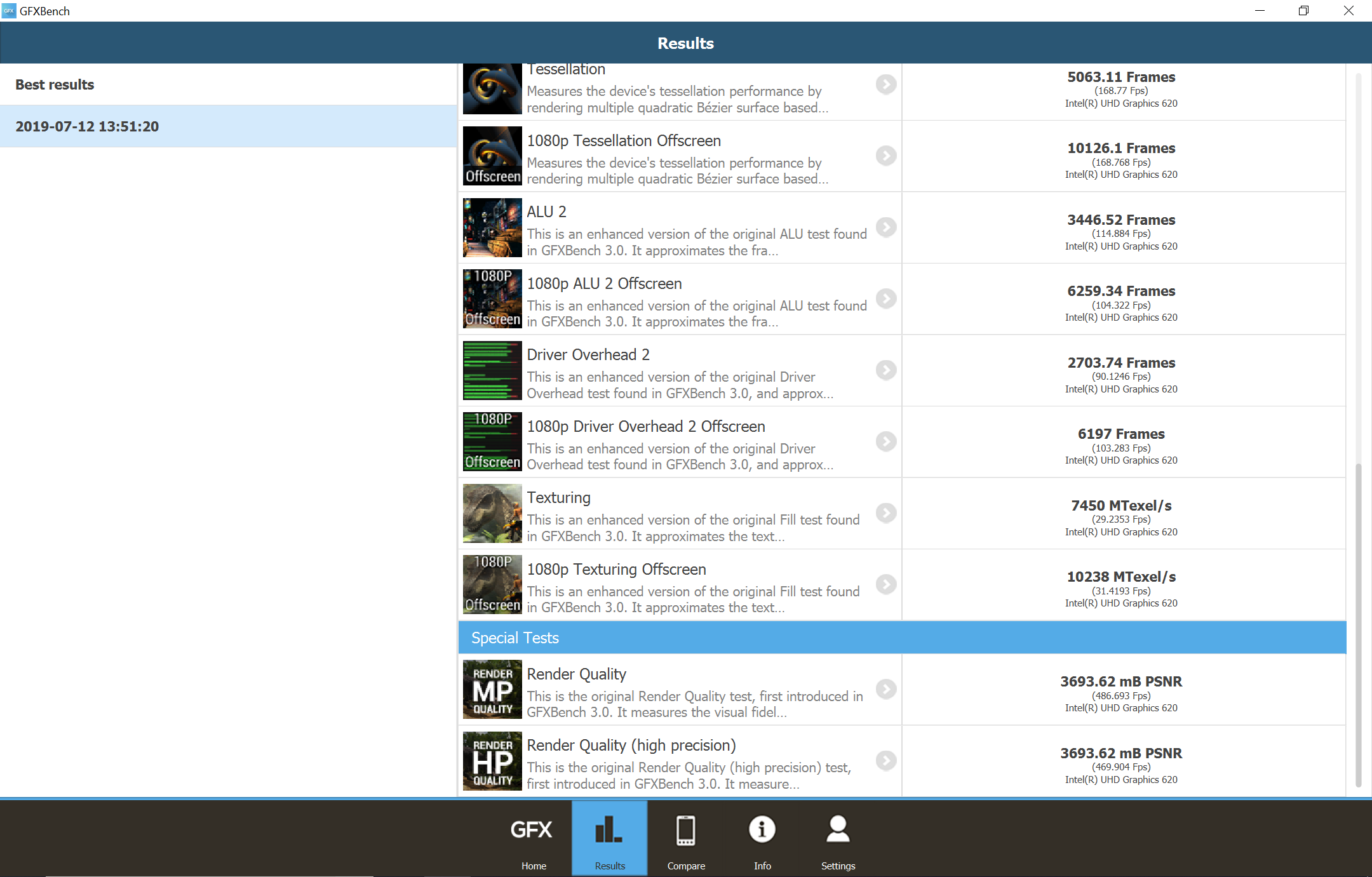Screen dimensions: 1372x877
Task: Click the 1080p Tessellation Offscreen title
Action: coord(624,140)
